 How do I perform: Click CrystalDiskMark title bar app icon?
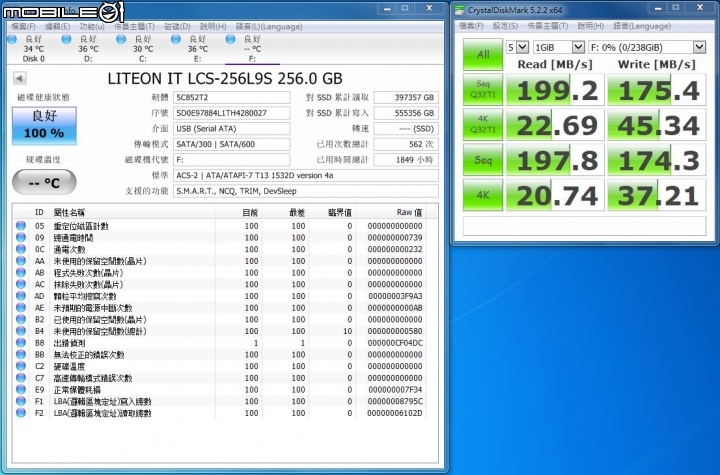(459, 10)
